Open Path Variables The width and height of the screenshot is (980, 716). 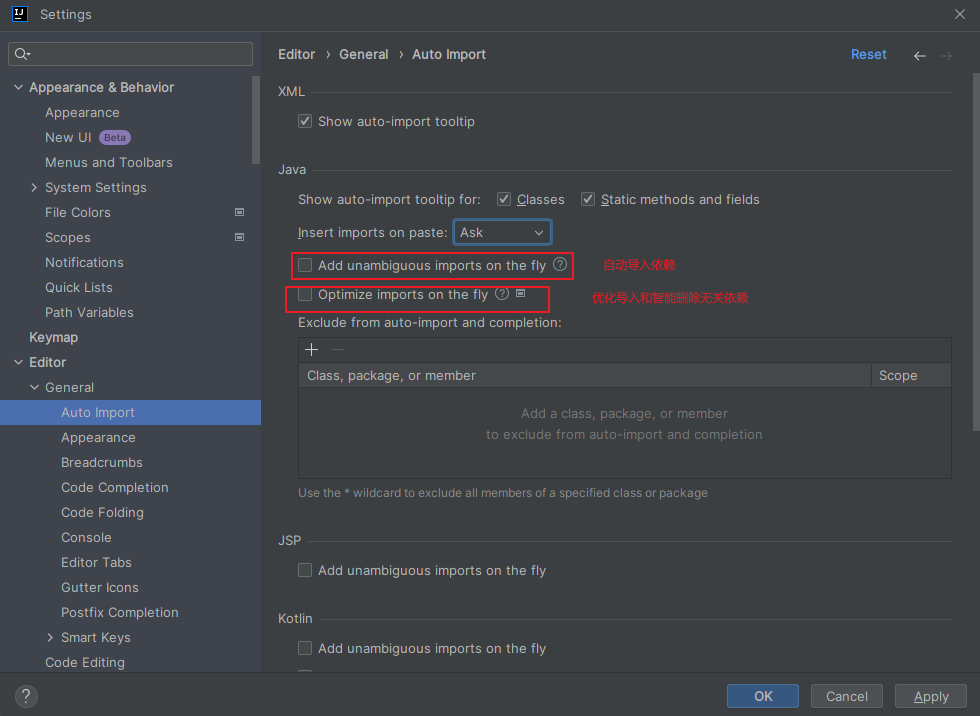tap(89, 312)
